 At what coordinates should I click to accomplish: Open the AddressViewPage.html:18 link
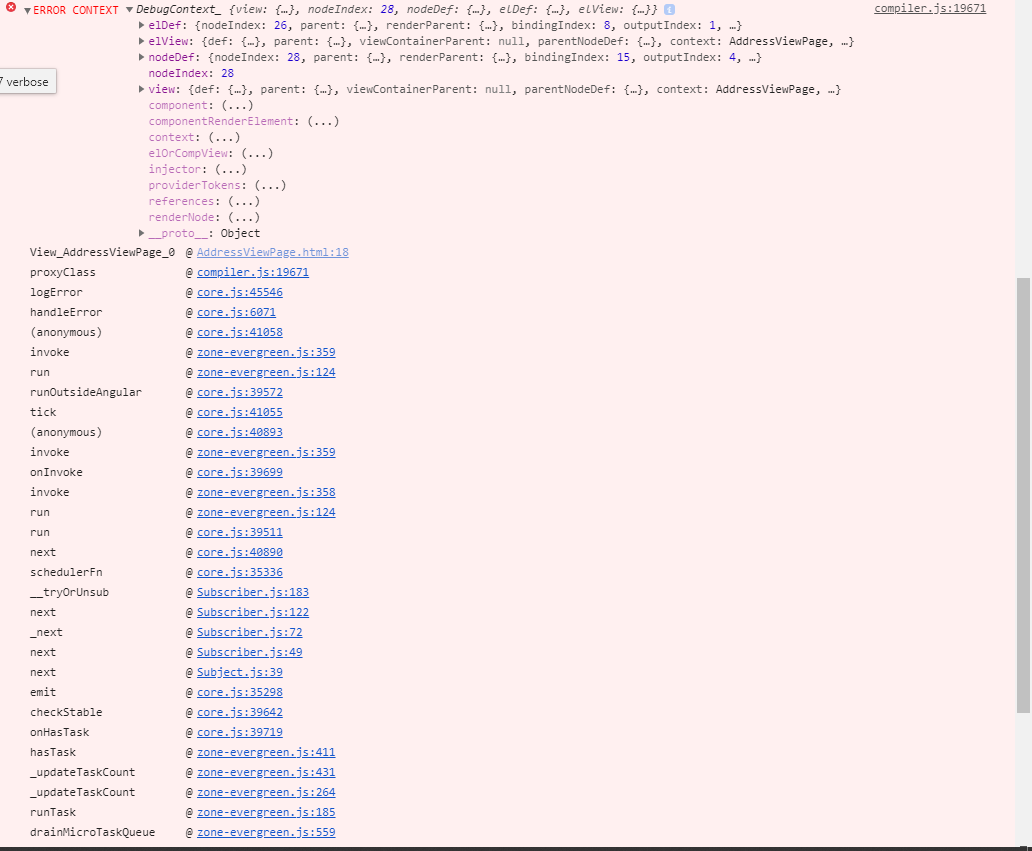[x=272, y=252]
